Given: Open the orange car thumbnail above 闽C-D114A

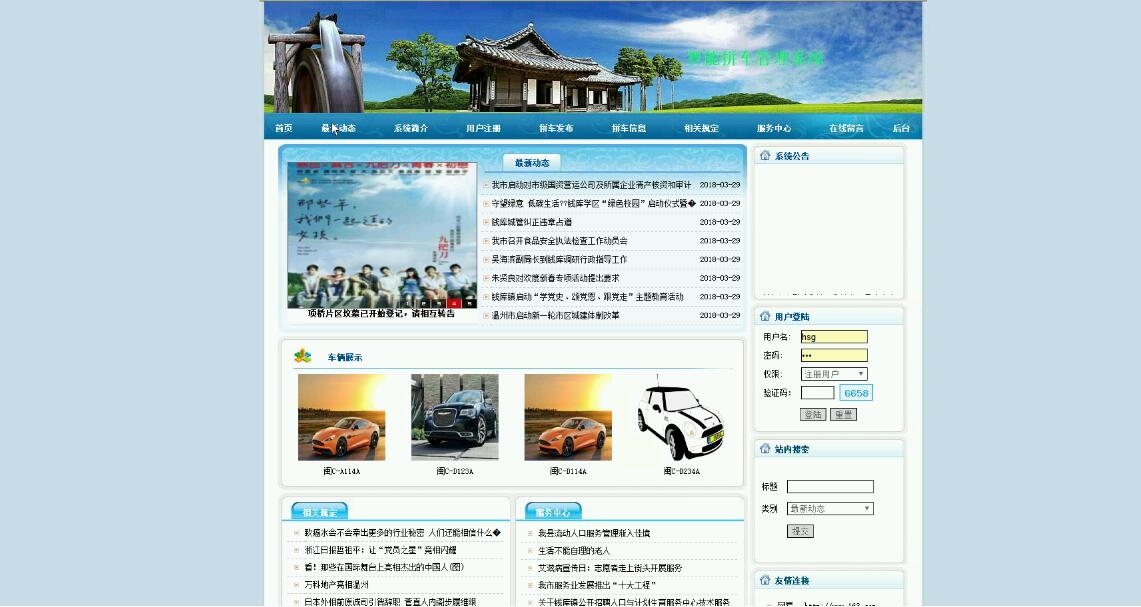Looking at the screenshot, I should pyautogui.click(x=568, y=417).
